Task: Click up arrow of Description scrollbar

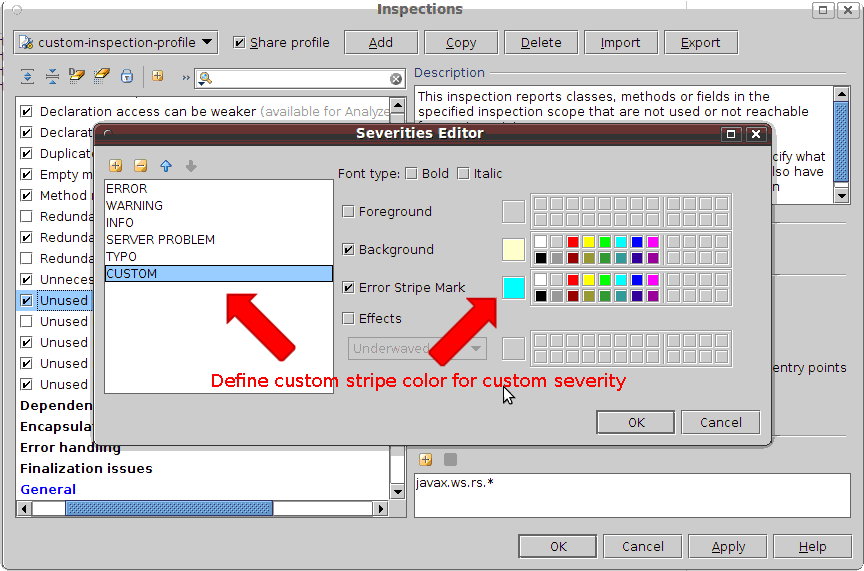Action: pyautogui.click(x=841, y=94)
